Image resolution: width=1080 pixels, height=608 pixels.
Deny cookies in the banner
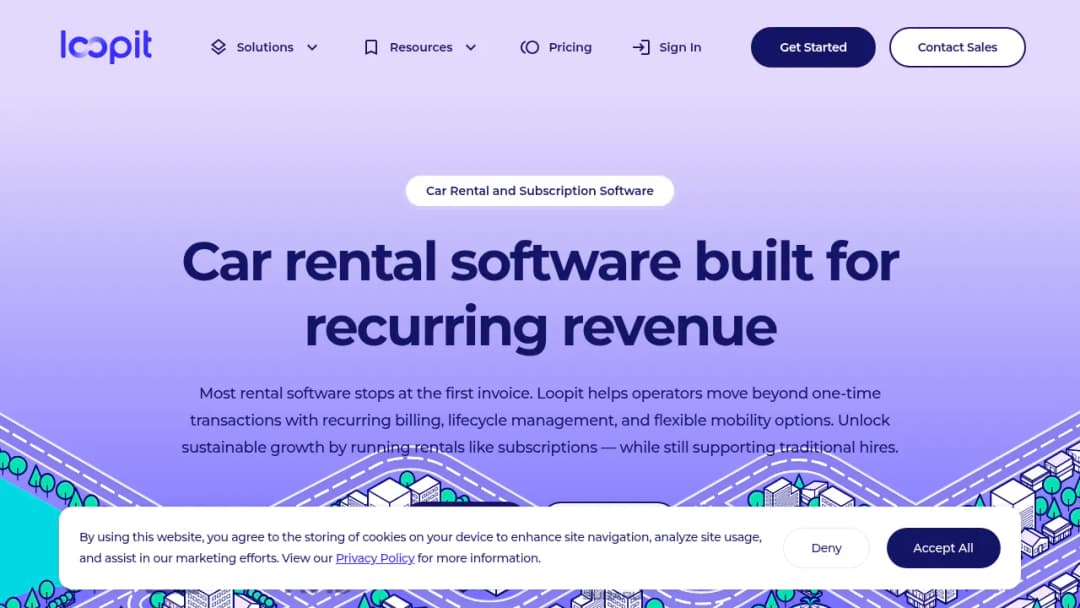pos(826,548)
